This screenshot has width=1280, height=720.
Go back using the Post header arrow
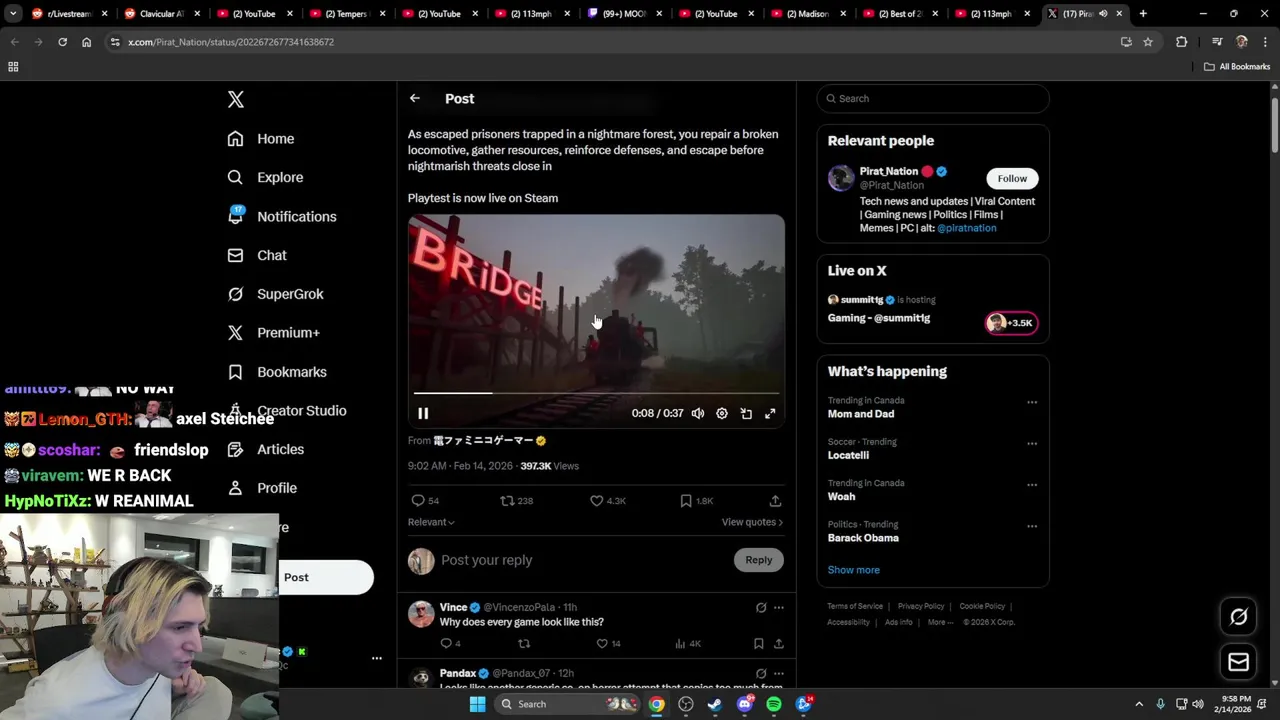point(414,98)
